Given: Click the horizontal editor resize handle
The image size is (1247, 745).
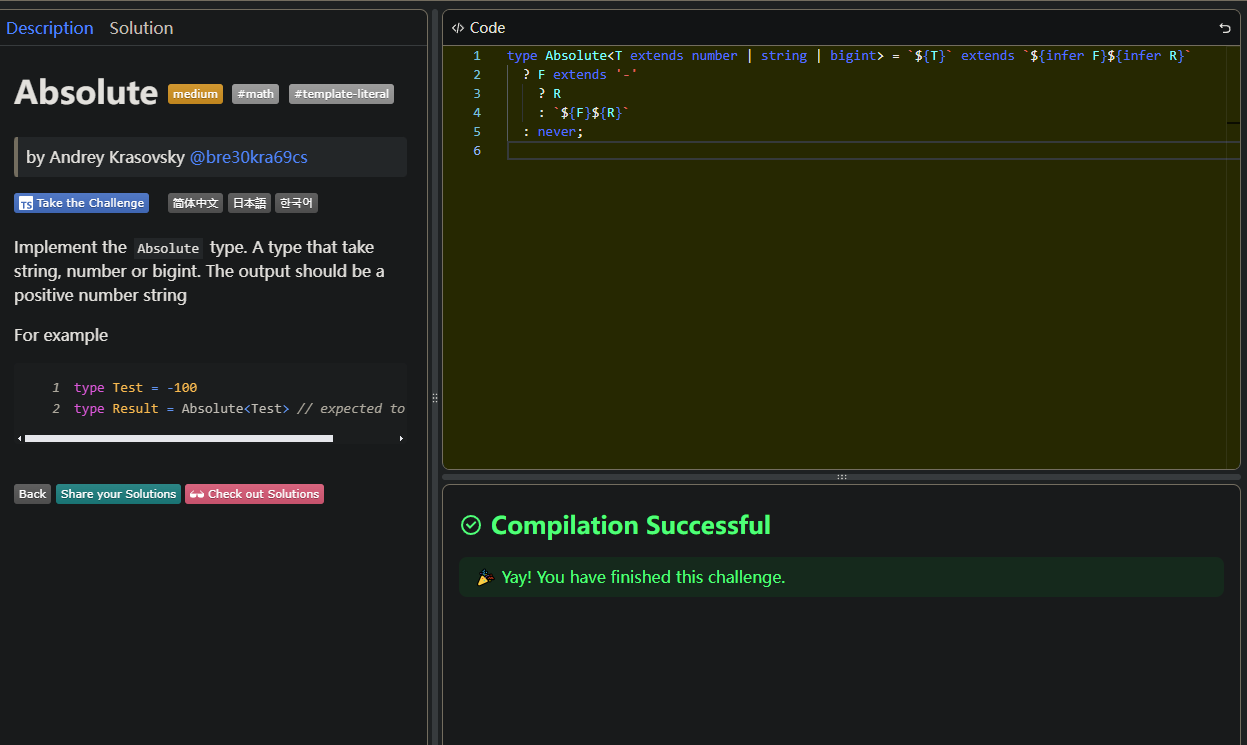Looking at the screenshot, I should pyautogui.click(x=842, y=477).
